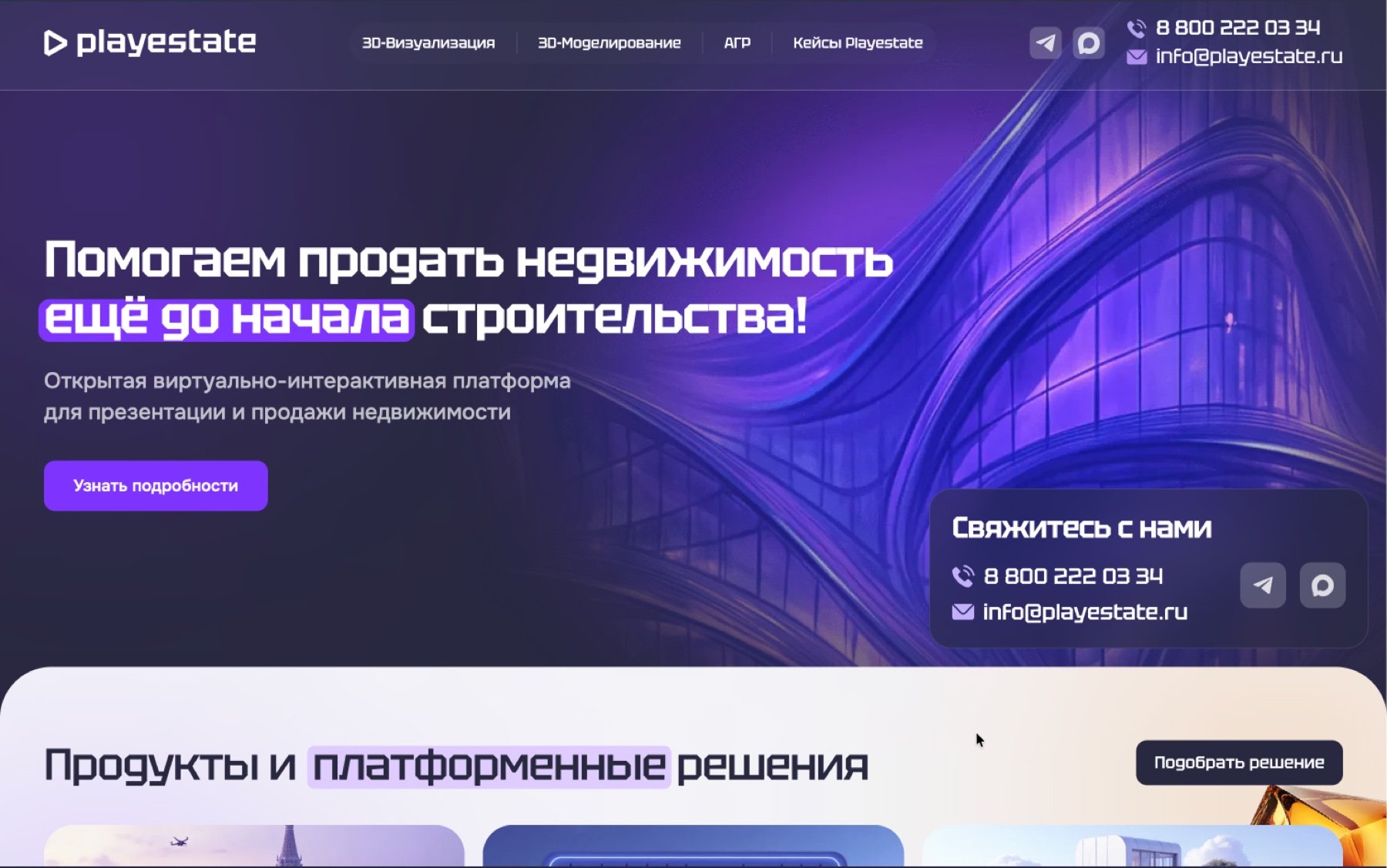Image resolution: width=1387 pixels, height=868 pixels.
Task: Open the product card showing the Eiffel Tower
Action: tap(254, 846)
